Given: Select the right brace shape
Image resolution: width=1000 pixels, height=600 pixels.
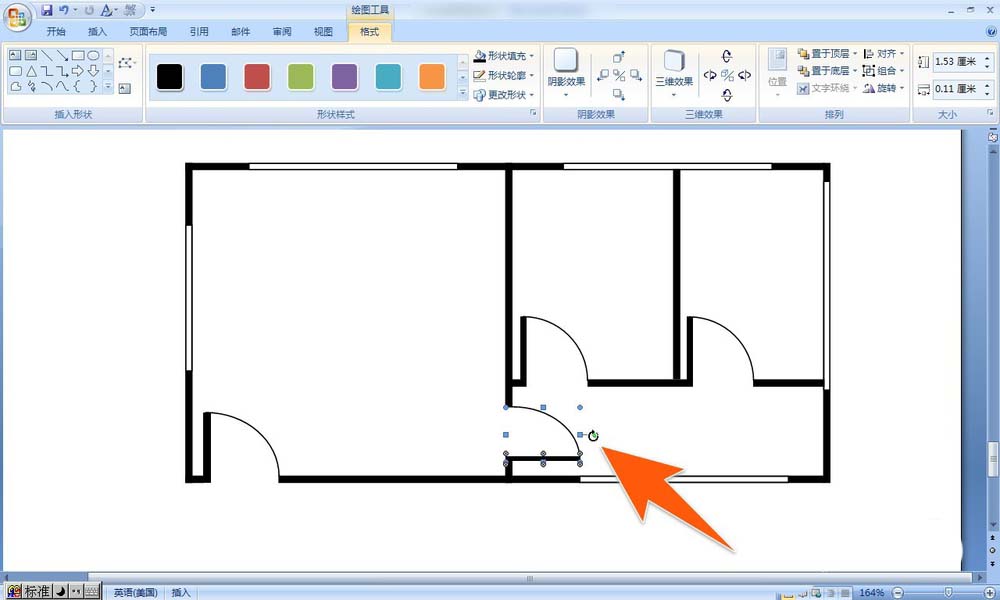Looking at the screenshot, I should (93, 86).
